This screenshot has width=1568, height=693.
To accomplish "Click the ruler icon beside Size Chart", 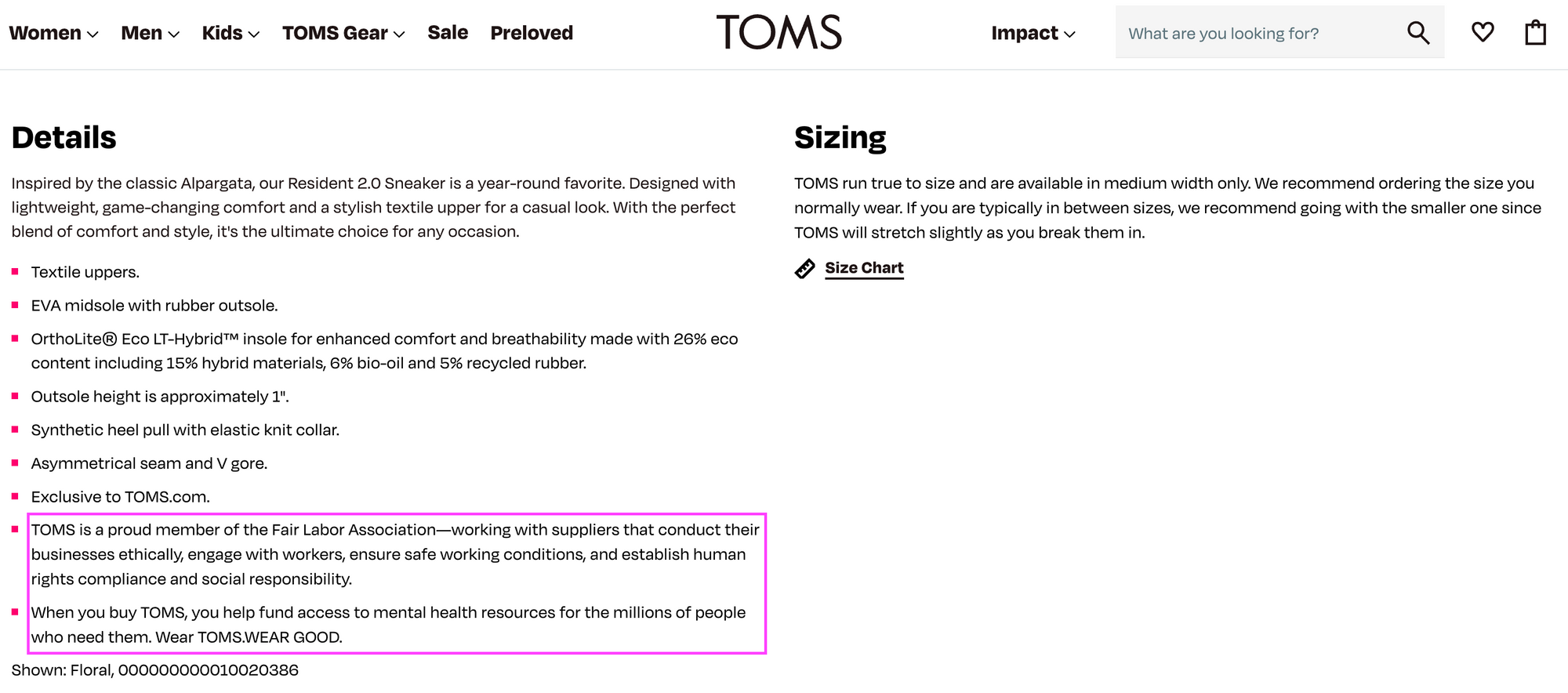I will point(804,268).
